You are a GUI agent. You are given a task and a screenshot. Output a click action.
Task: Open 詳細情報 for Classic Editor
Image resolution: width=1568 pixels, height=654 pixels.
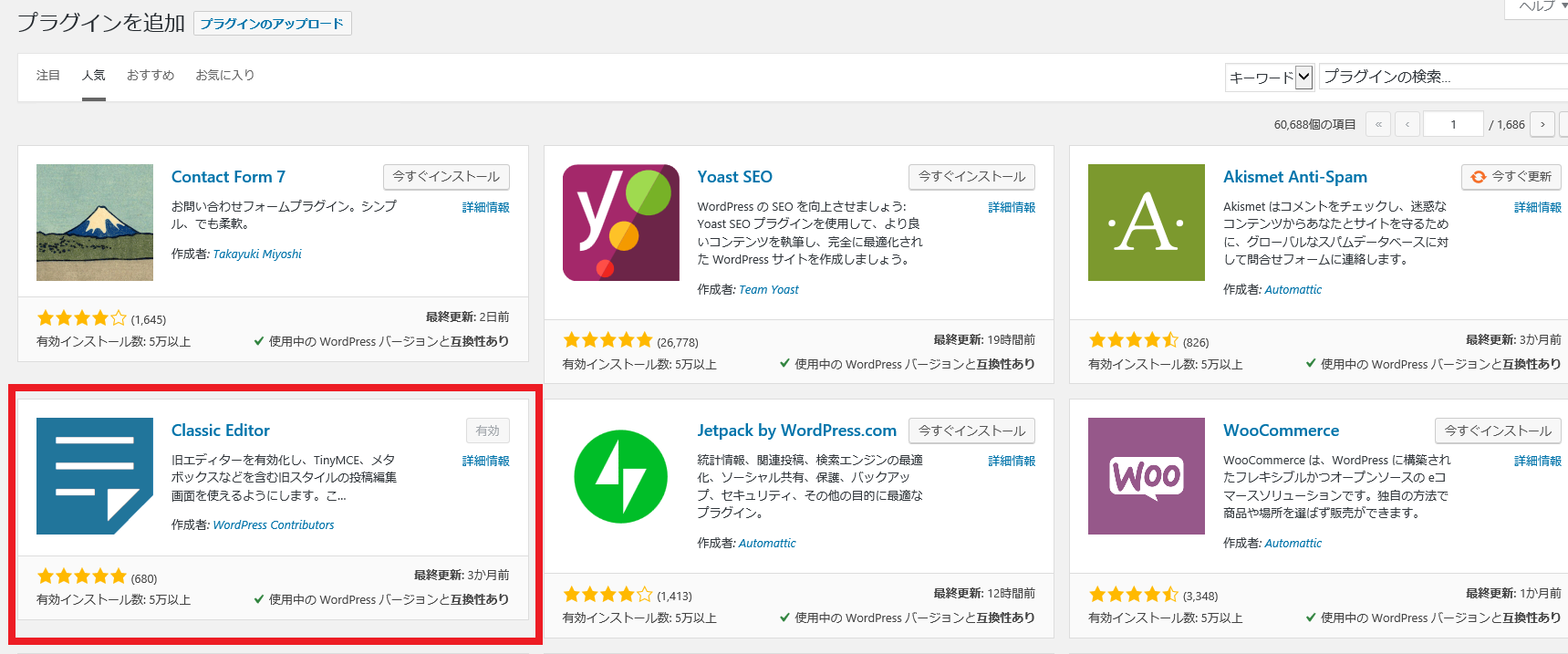click(x=486, y=462)
